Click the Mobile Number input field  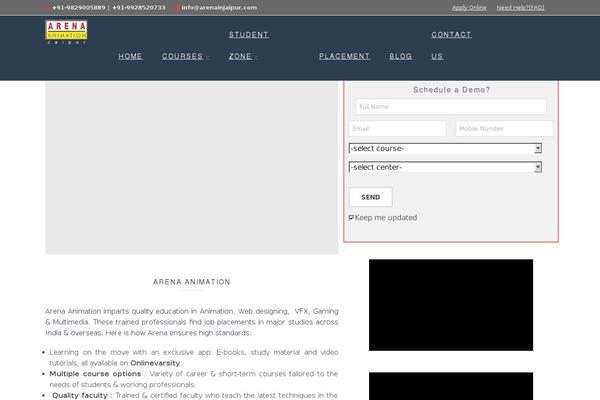point(504,129)
